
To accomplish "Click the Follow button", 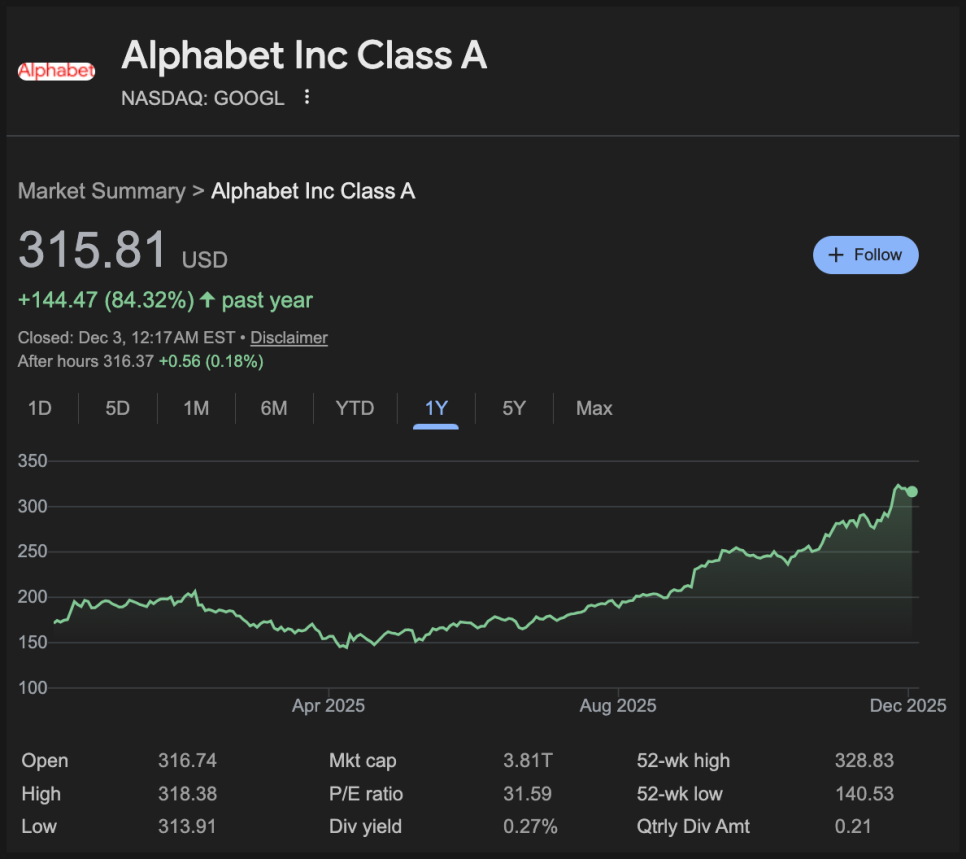I will click(865, 255).
